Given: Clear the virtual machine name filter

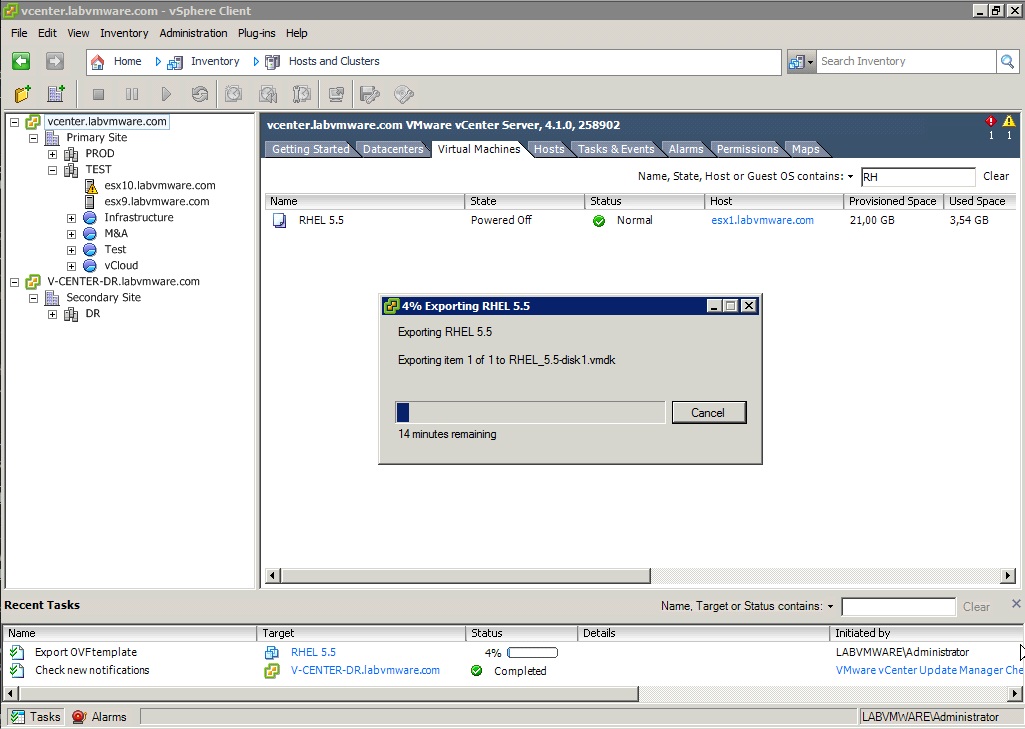Looking at the screenshot, I should (x=996, y=177).
